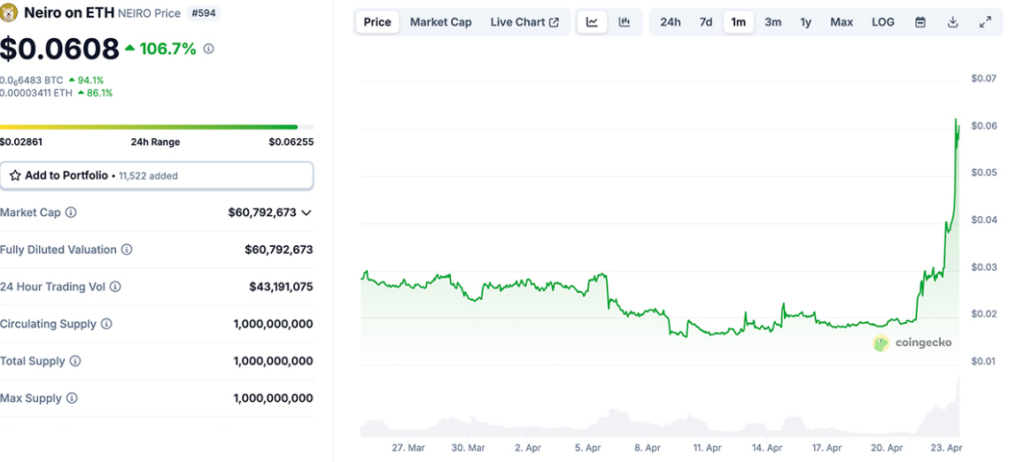This screenshot has height=462, width=1024.
Task: Click the star icon in Add to Portfolio
Action: (x=15, y=176)
